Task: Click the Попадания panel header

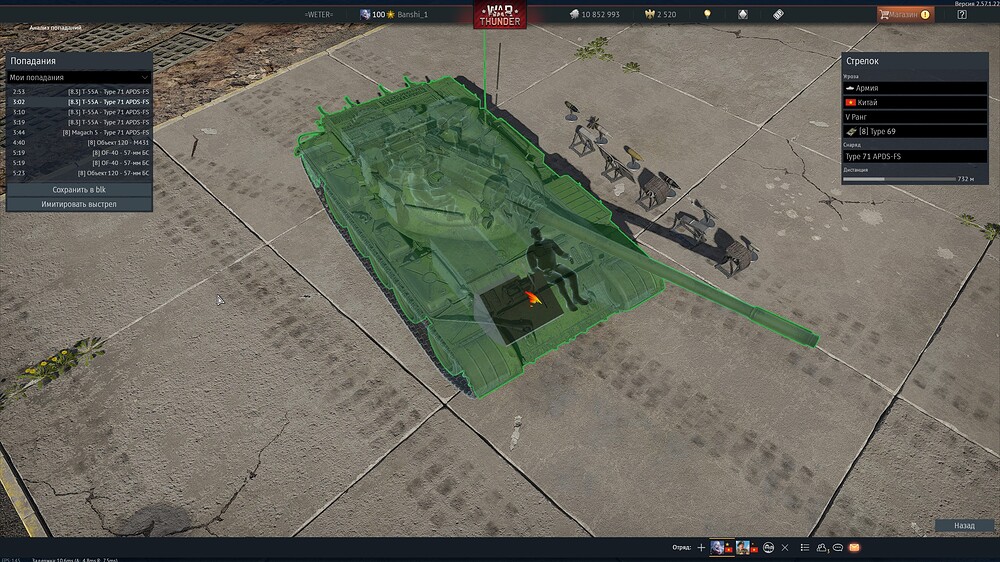Action: click(79, 61)
